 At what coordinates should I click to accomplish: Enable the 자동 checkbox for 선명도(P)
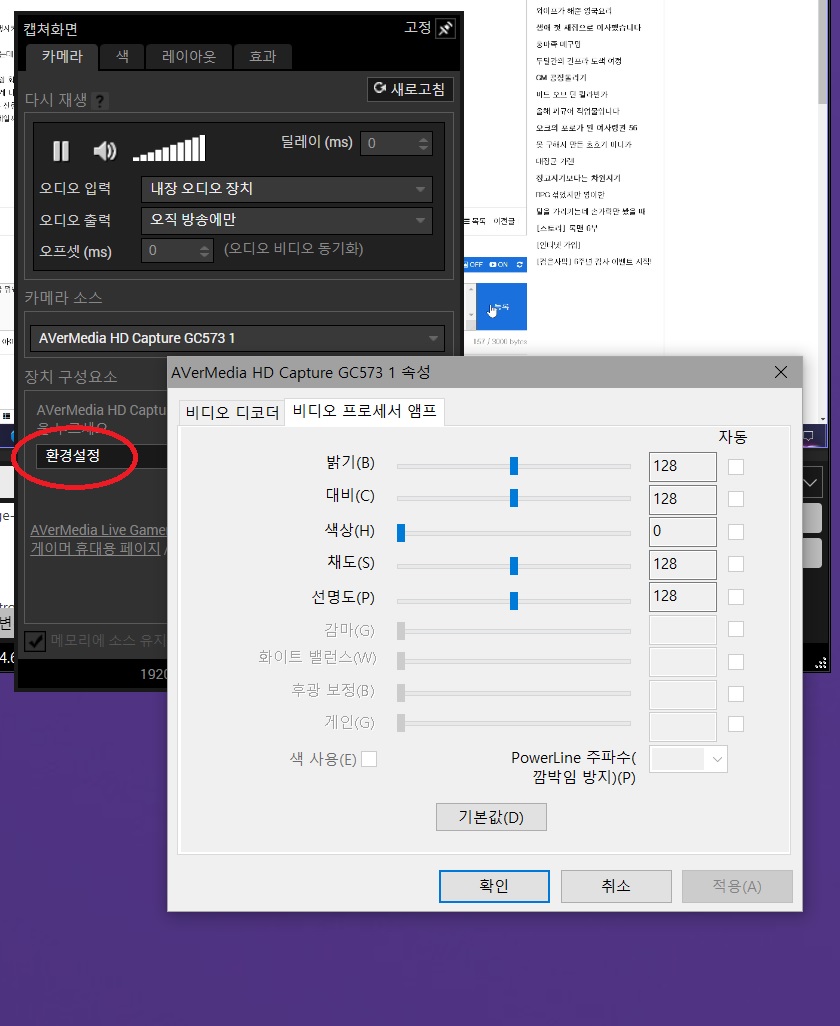pyautogui.click(x=736, y=597)
